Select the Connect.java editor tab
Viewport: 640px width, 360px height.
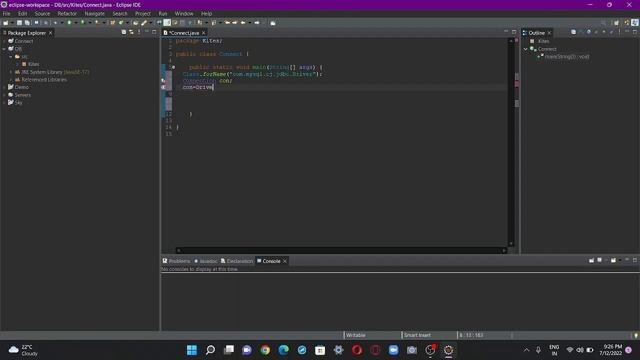(184, 33)
